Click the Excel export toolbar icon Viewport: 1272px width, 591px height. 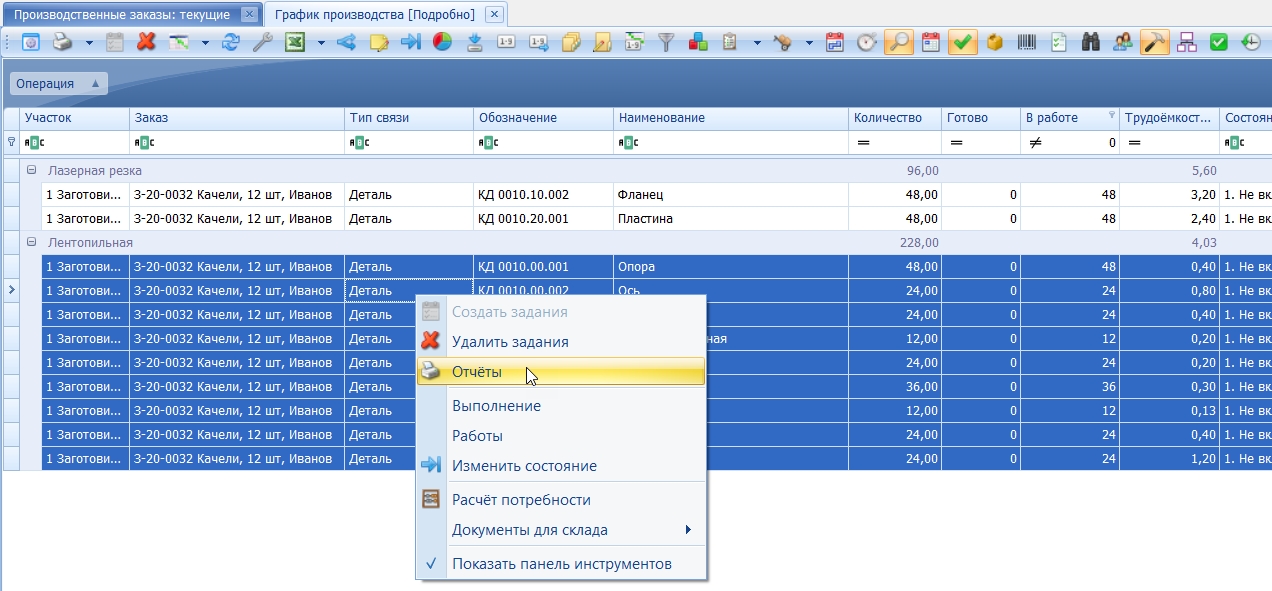click(x=295, y=42)
